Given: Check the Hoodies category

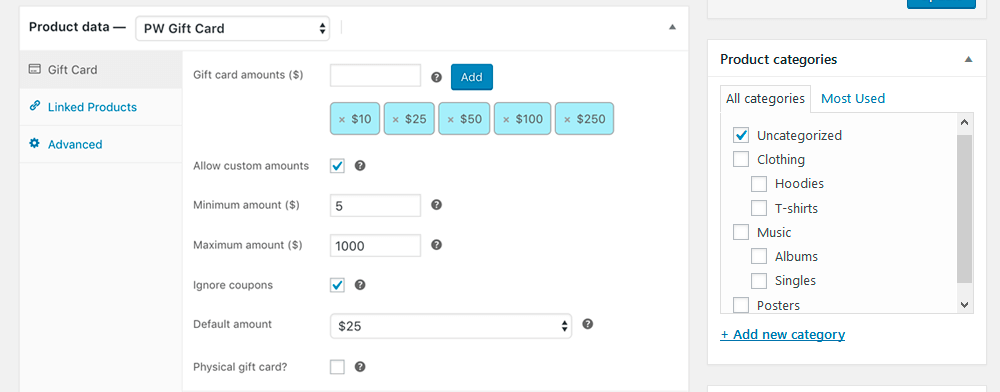Looking at the screenshot, I should pyautogui.click(x=759, y=184).
